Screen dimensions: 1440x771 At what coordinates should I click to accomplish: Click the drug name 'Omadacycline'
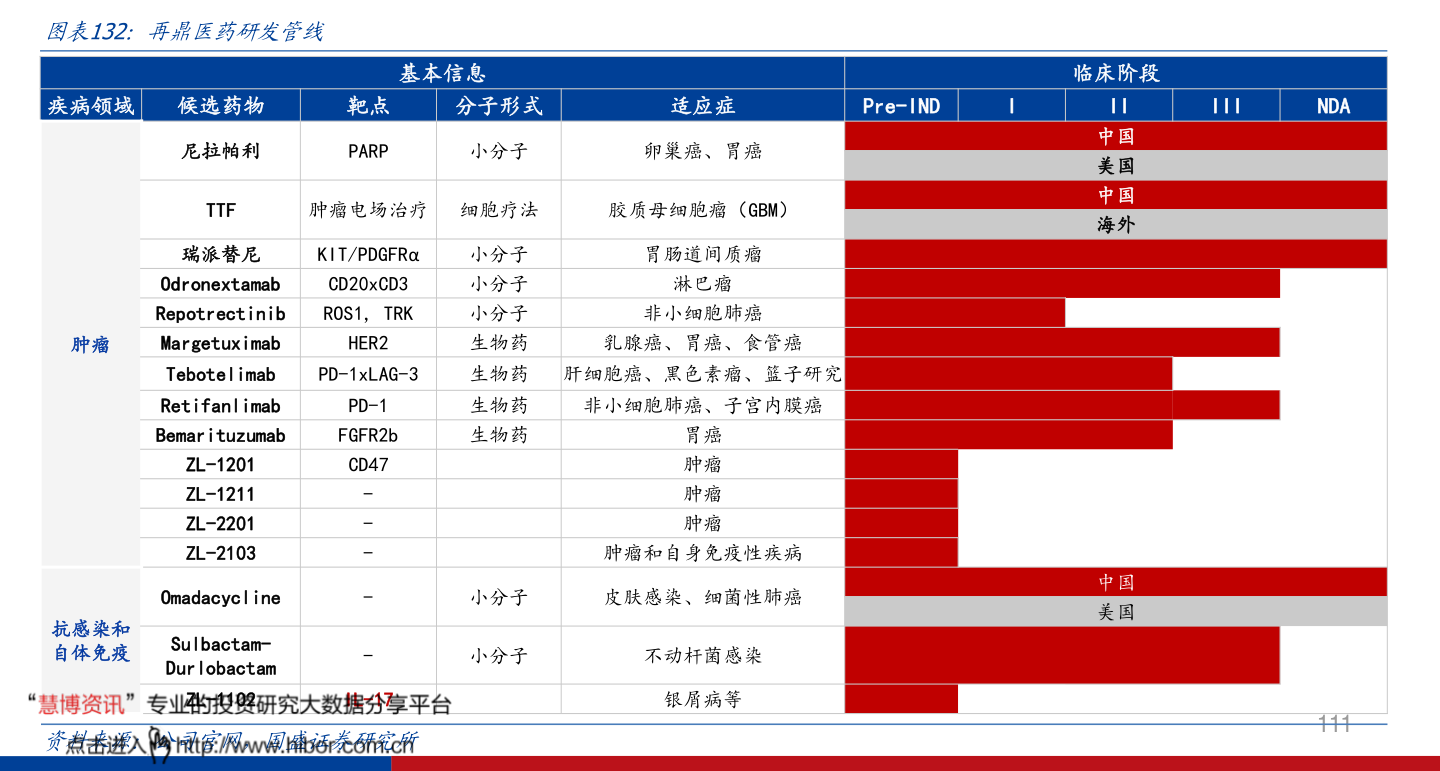point(220,597)
